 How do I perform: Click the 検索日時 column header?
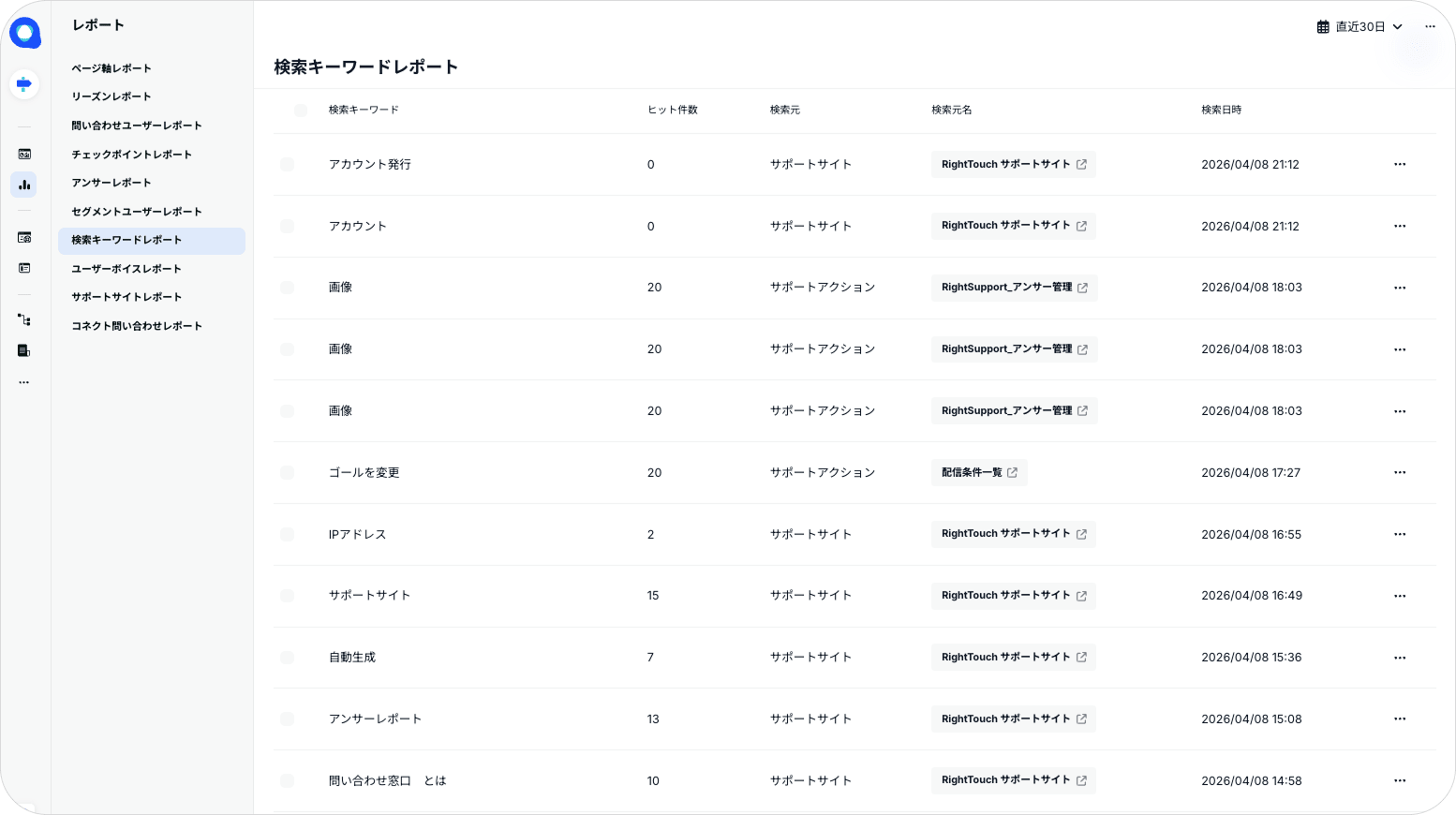tap(1221, 111)
